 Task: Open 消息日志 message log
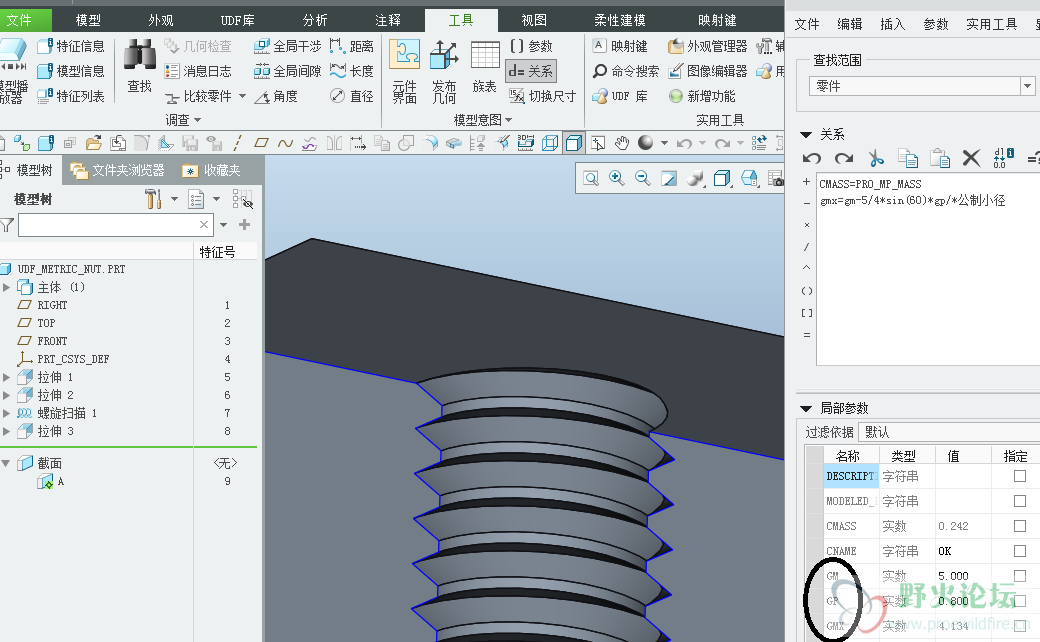pos(198,71)
